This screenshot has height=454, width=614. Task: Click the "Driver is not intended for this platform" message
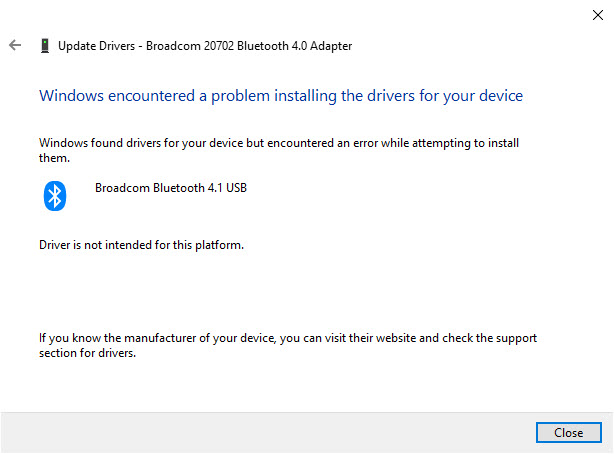pos(141,244)
